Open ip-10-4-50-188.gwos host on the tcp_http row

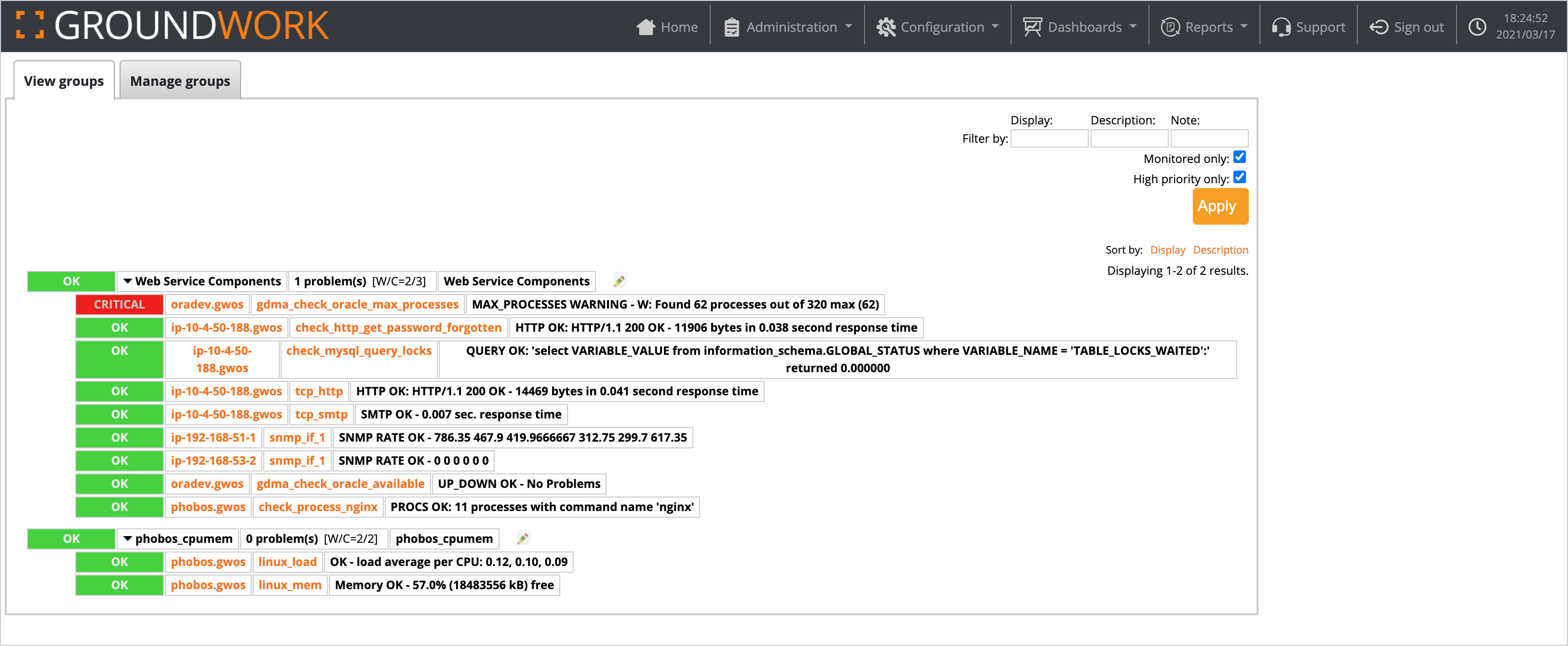pos(227,391)
